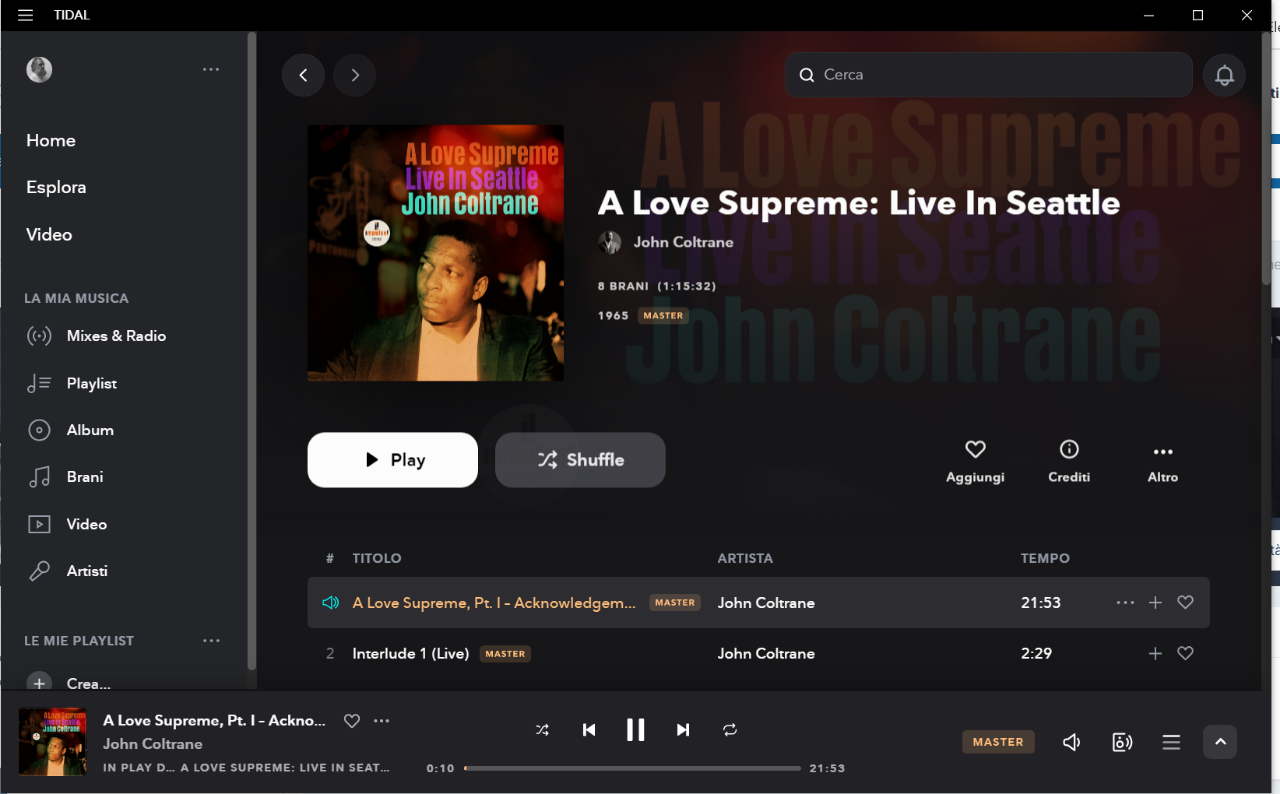
Task: Expand now playing view with chevron up
Action: point(1220,742)
